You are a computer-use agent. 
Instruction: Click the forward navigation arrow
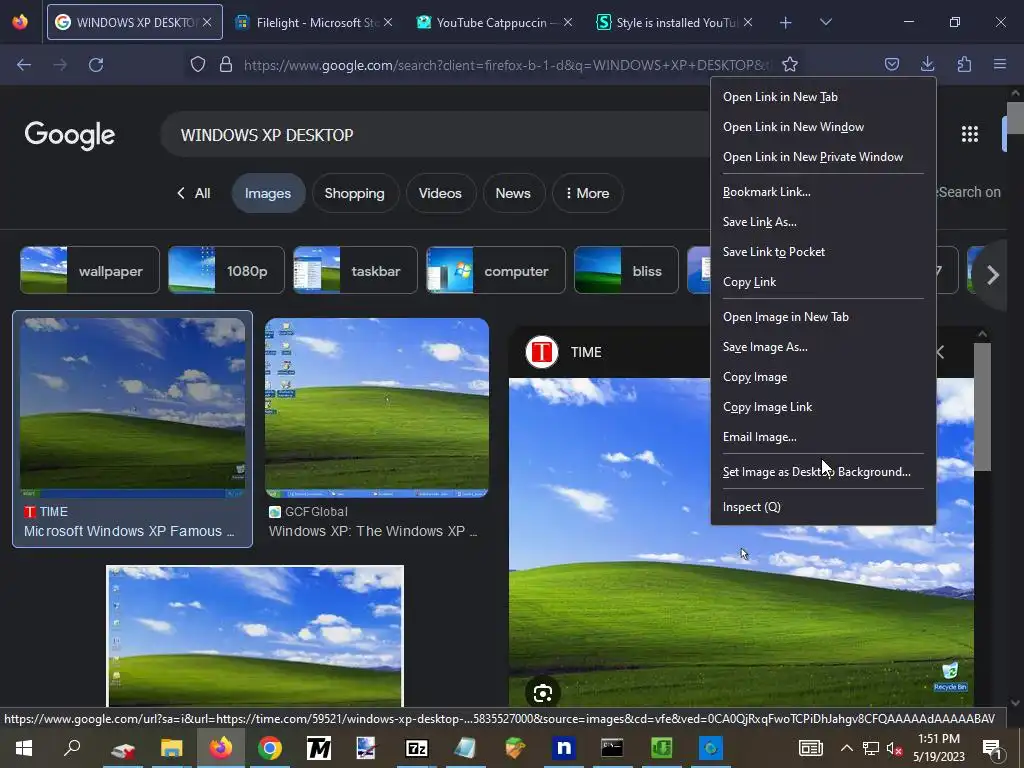[x=60, y=65]
